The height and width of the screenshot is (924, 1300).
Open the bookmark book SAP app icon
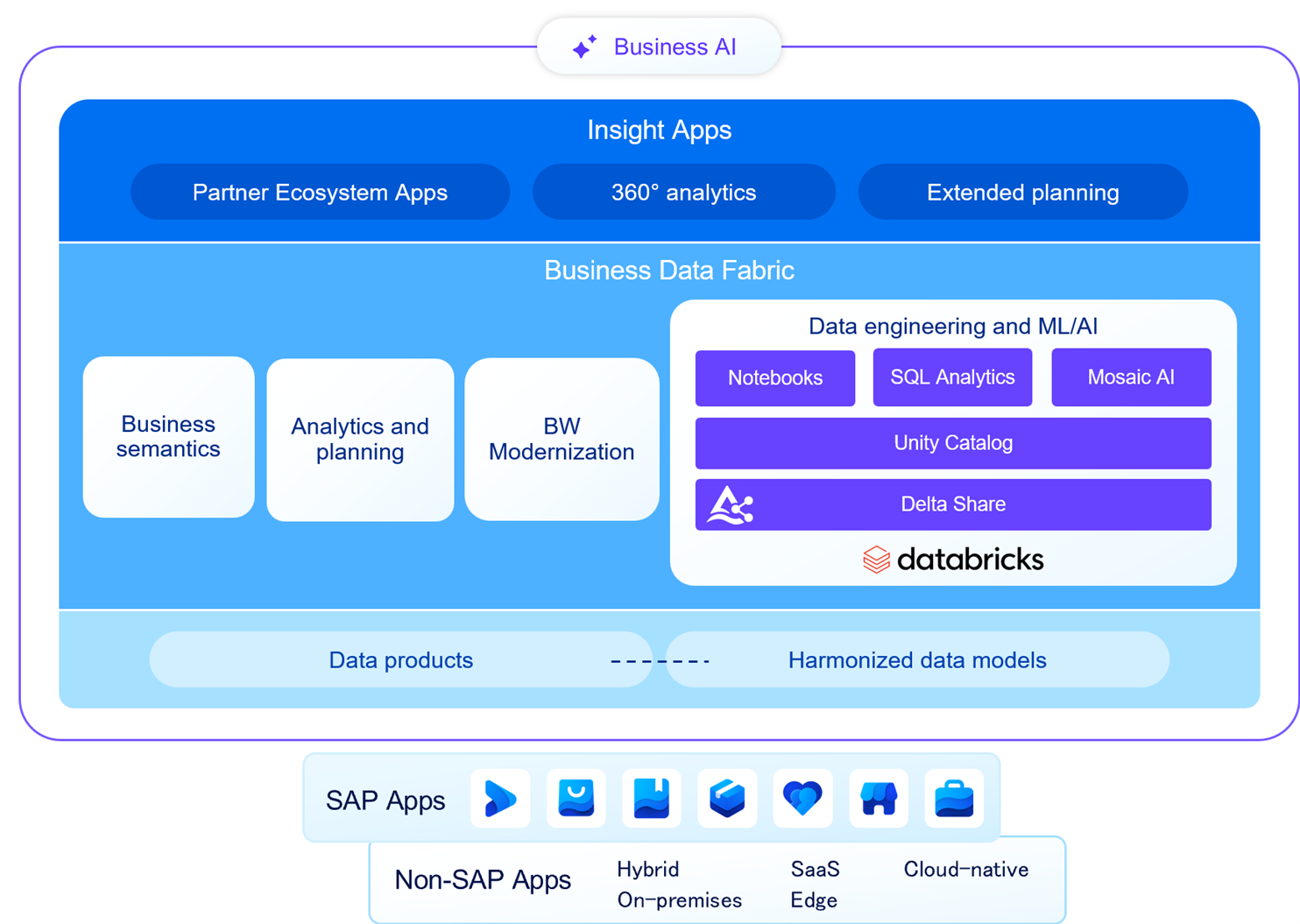(x=651, y=799)
